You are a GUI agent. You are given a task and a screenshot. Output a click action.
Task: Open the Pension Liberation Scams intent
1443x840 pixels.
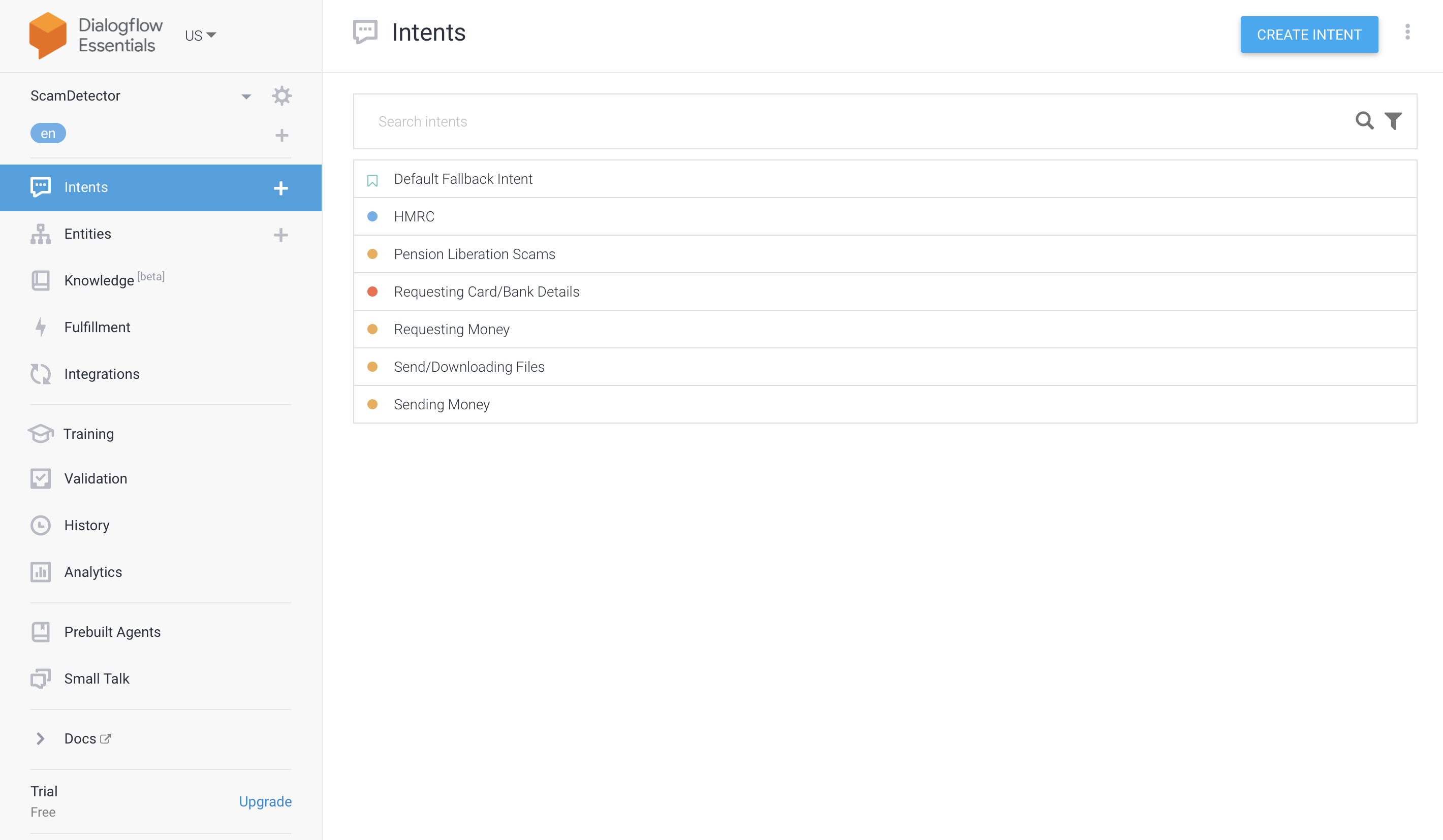[474, 254]
